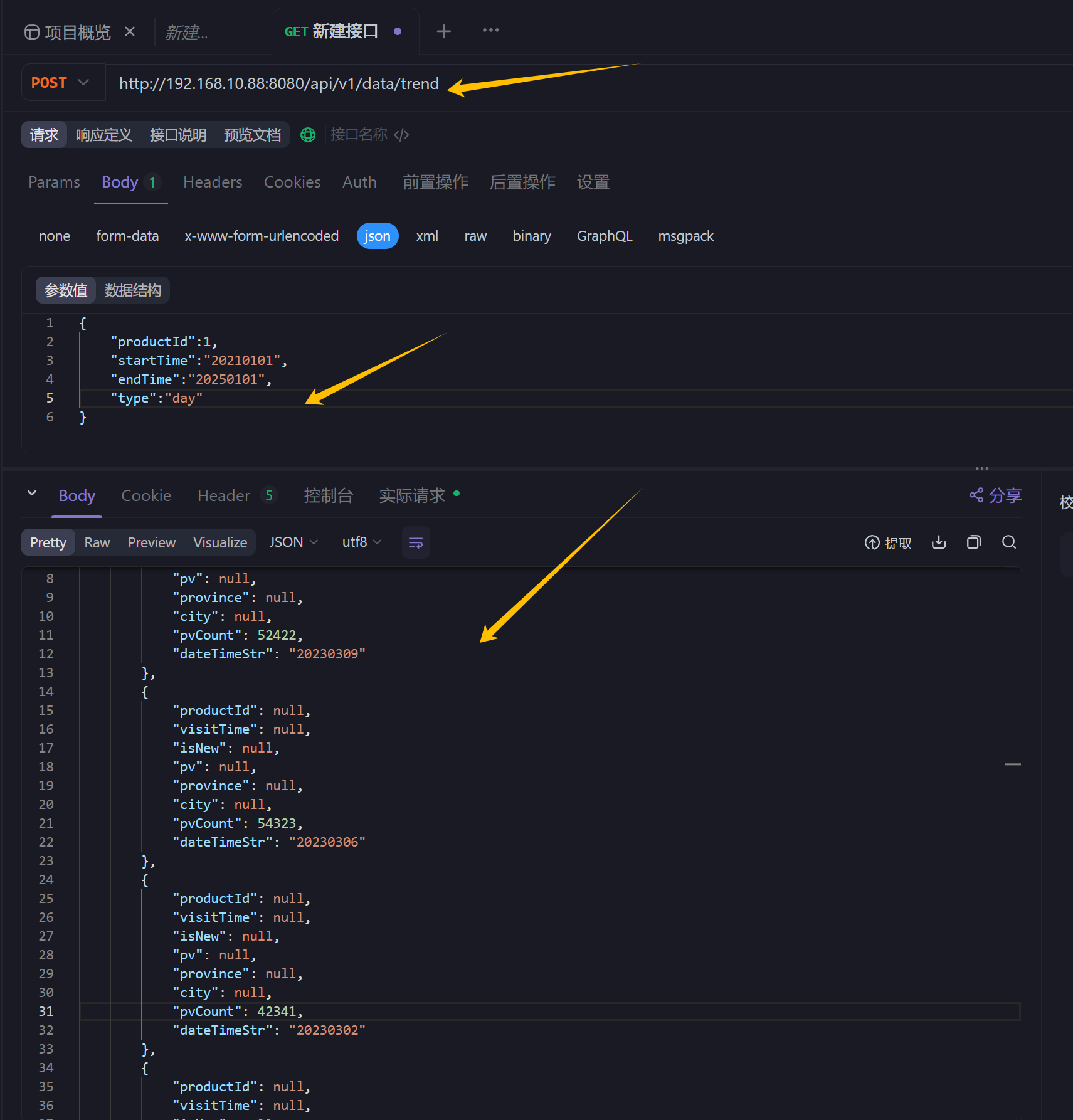Click the panel resize ellipsis handle
1073x1120 pixels.
(x=982, y=468)
